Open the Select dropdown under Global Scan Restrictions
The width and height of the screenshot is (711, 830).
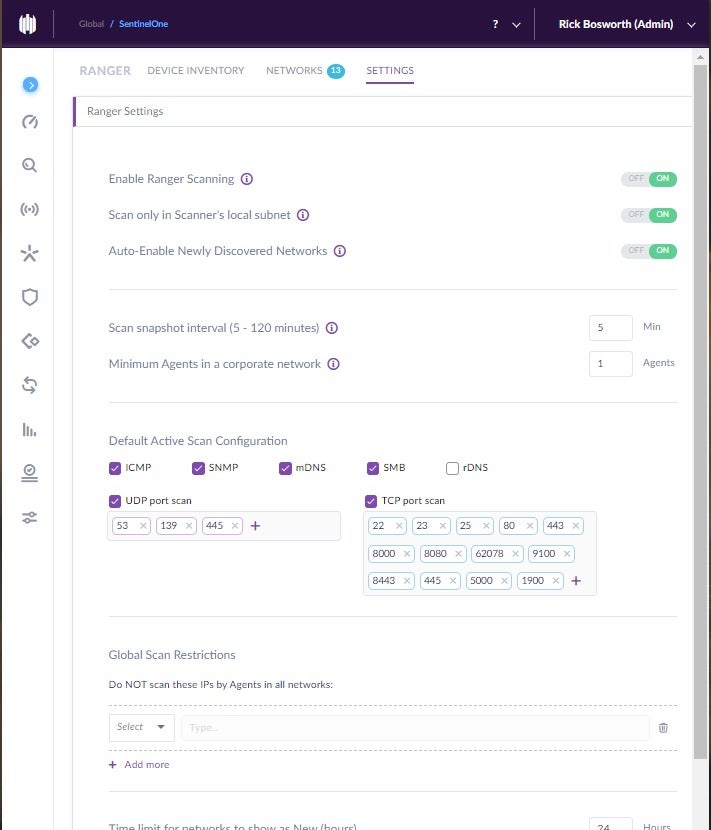[141, 727]
